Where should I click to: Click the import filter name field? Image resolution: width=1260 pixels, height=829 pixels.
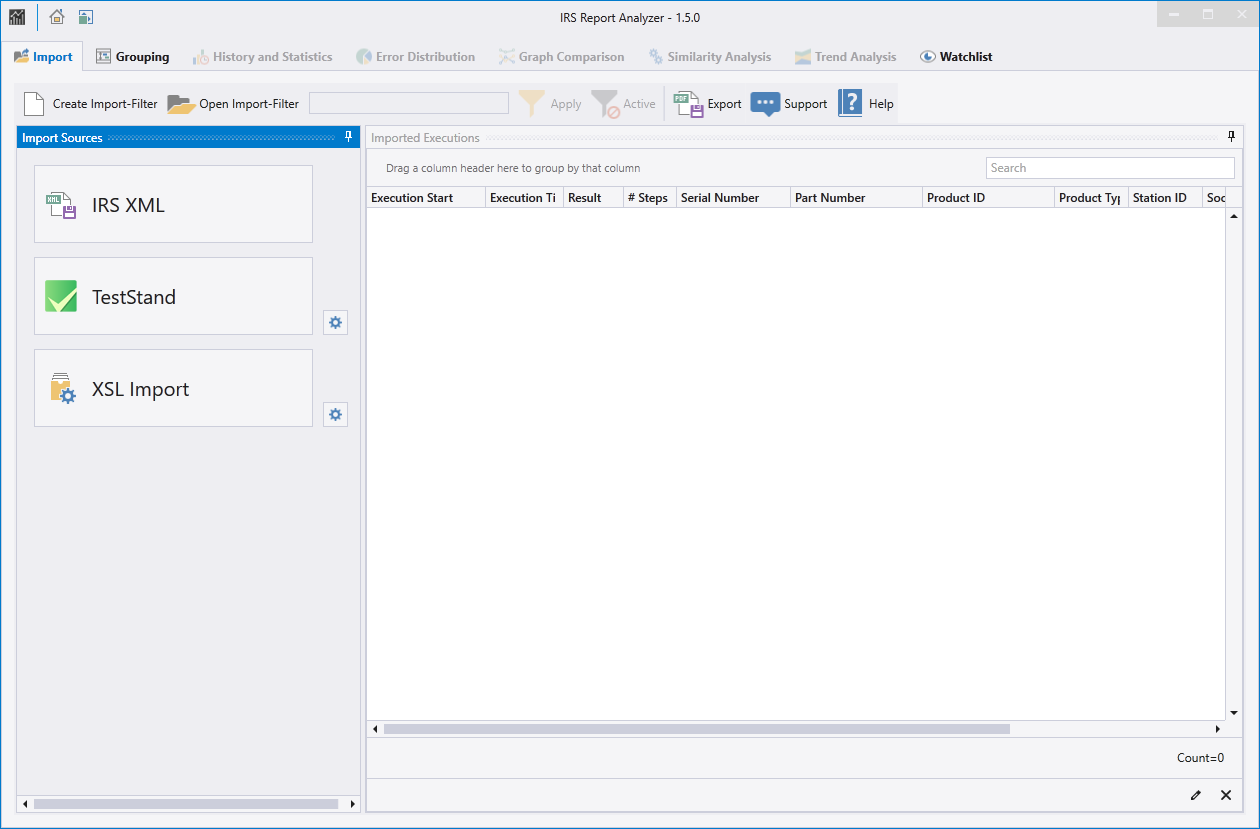click(x=409, y=103)
